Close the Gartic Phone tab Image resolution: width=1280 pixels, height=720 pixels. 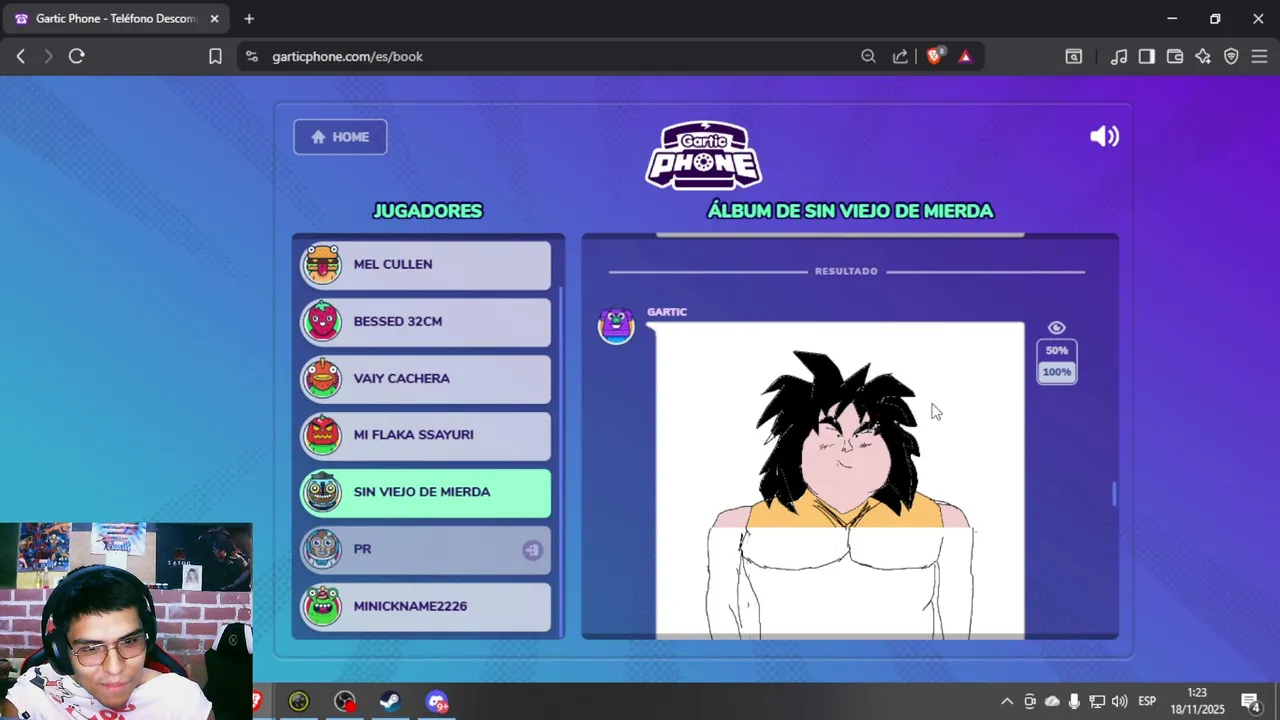214,19
